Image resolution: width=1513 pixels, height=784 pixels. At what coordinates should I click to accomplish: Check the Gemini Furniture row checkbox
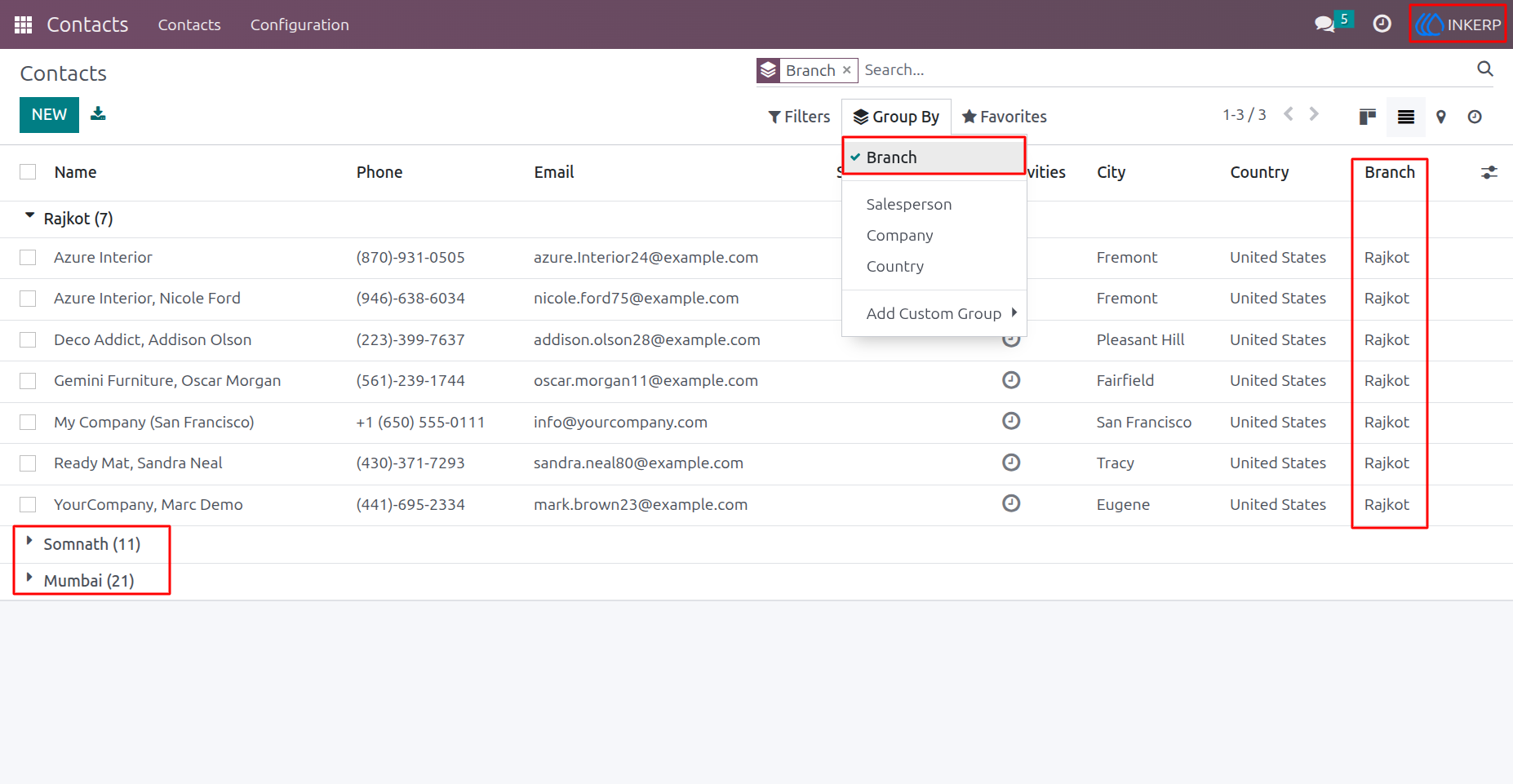(28, 381)
